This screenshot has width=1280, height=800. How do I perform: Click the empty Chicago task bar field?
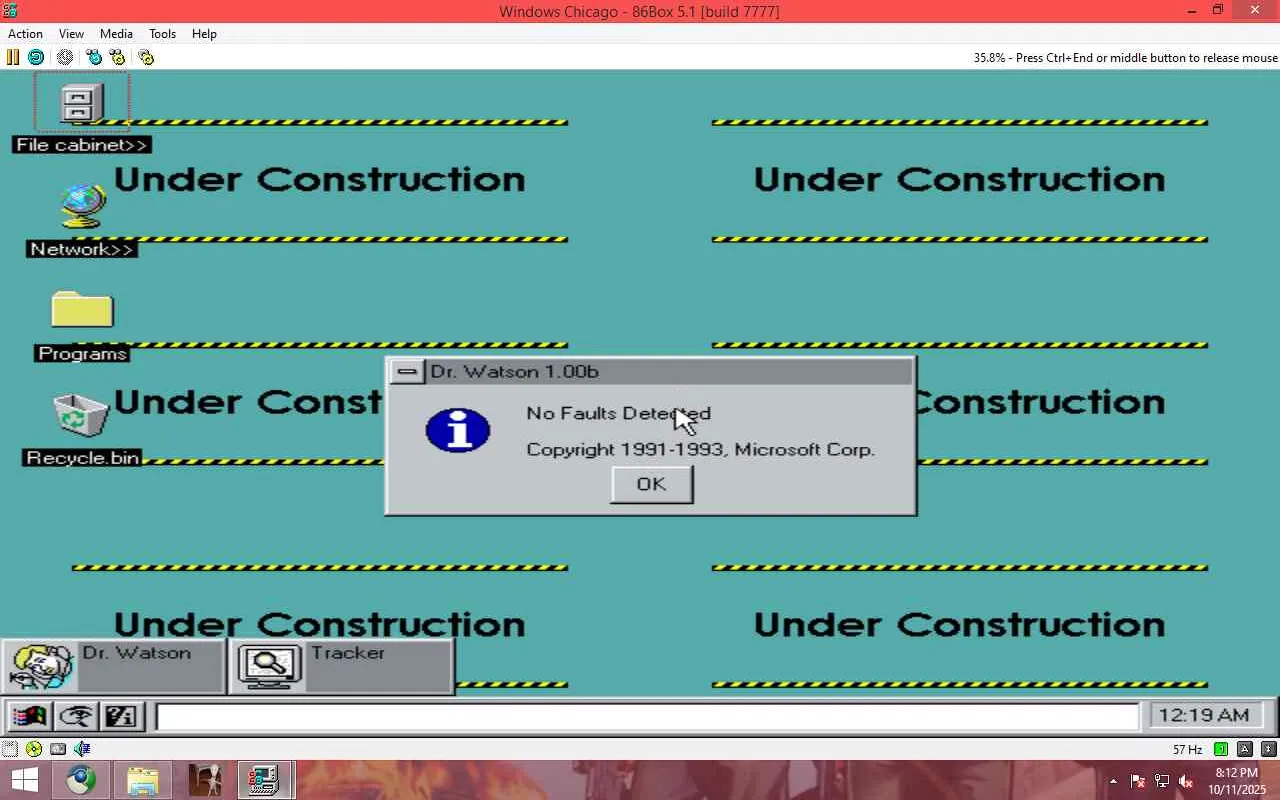tap(647, 717)
